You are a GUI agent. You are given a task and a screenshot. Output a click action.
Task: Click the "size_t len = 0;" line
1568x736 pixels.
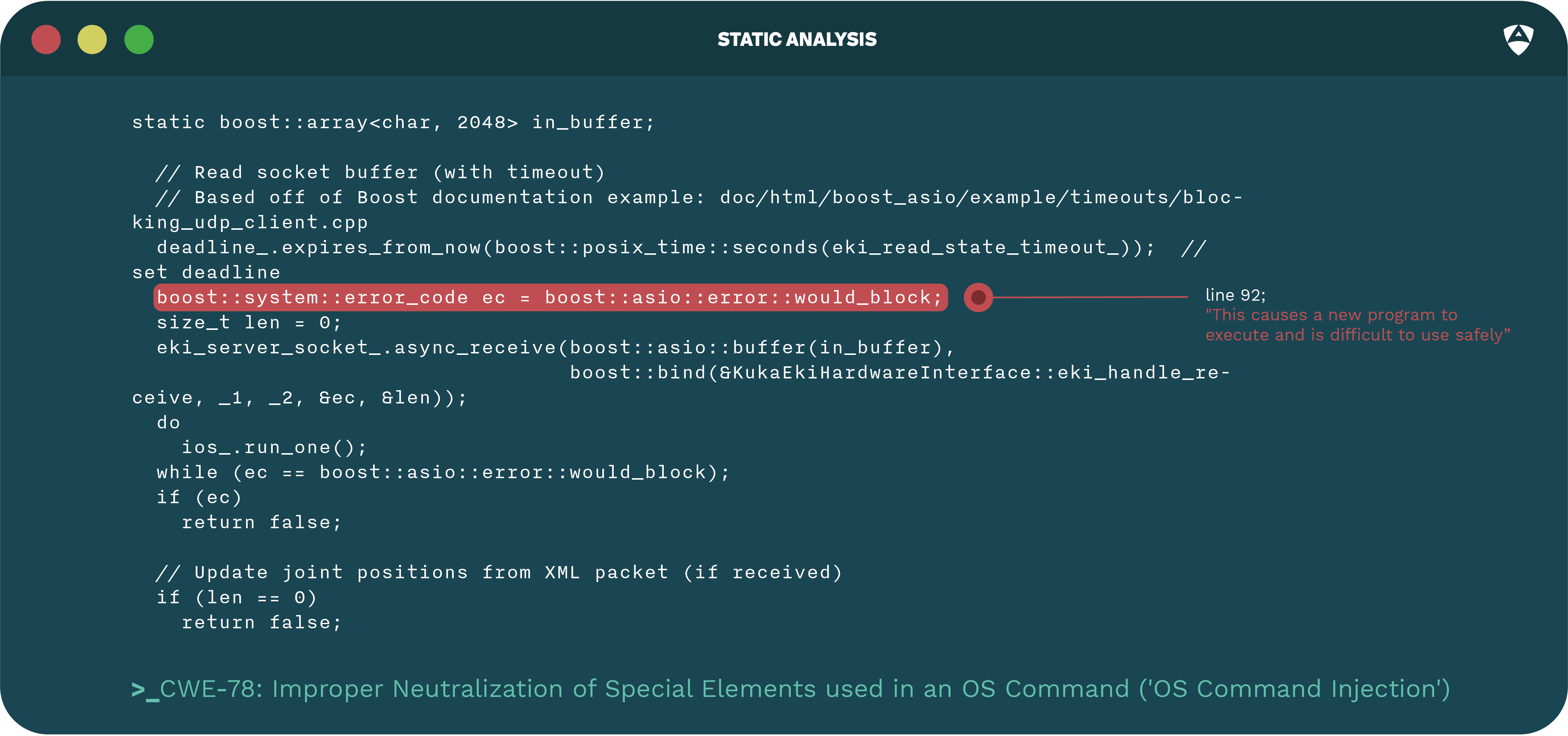tap(249, 323)
